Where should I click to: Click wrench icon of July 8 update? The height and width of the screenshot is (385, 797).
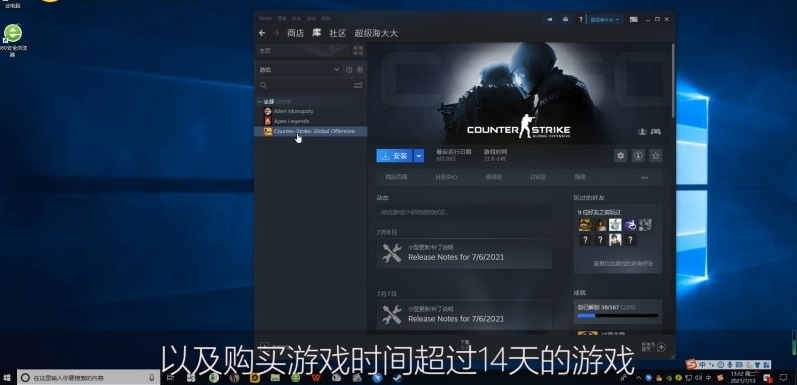(x=391, y=253)
